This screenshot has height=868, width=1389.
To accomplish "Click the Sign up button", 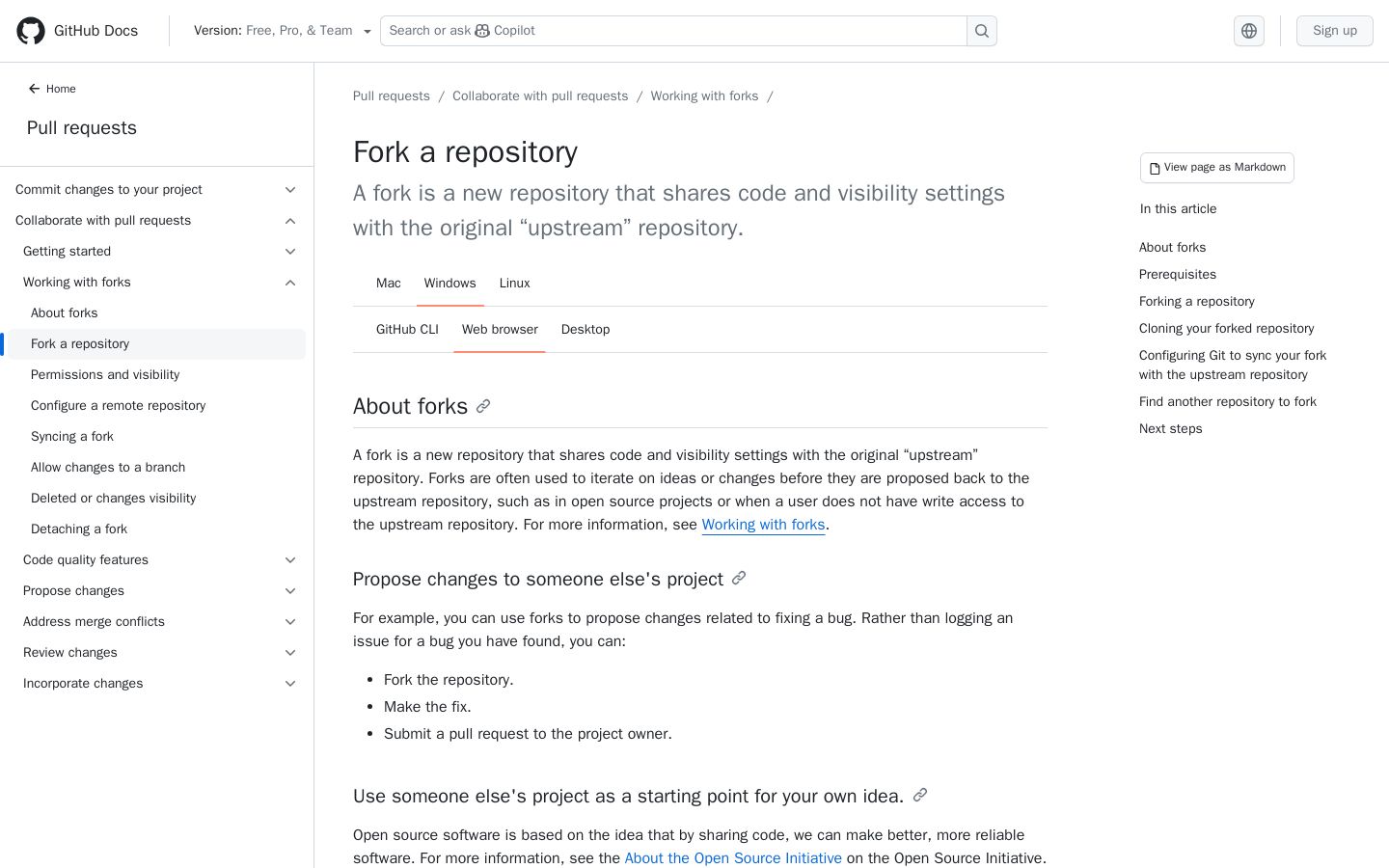I will 1335,31.
